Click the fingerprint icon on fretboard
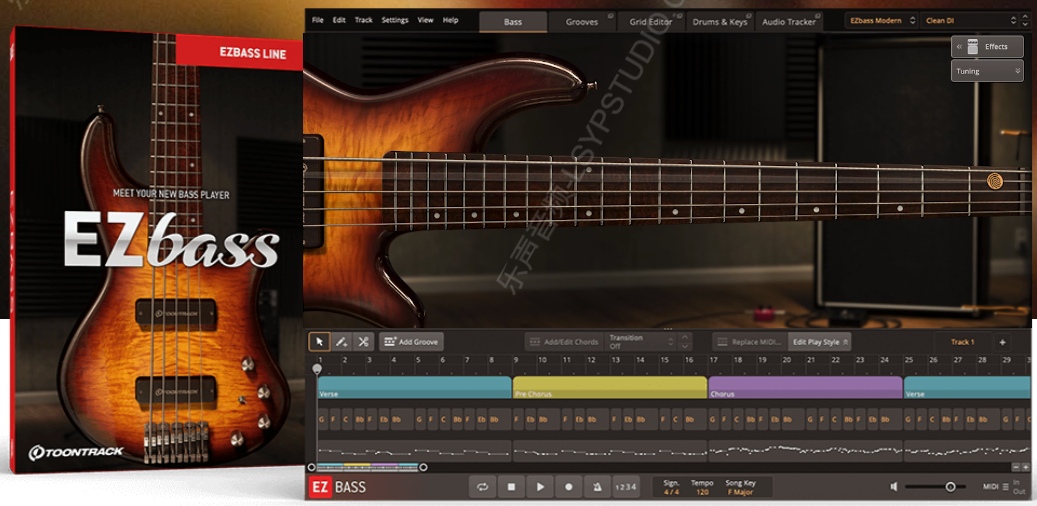 click(x=995, y=181)
